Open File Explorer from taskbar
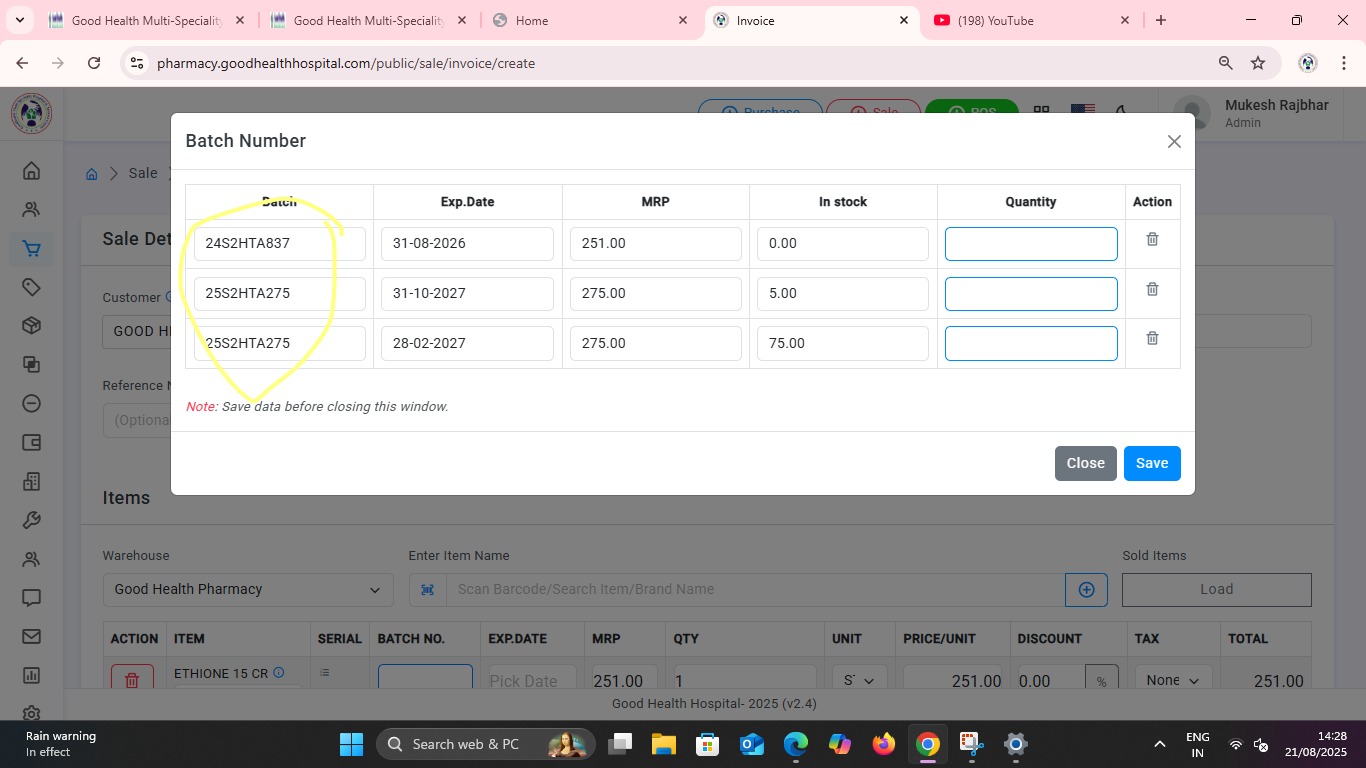1366x768 pixels. click(663, 744)
